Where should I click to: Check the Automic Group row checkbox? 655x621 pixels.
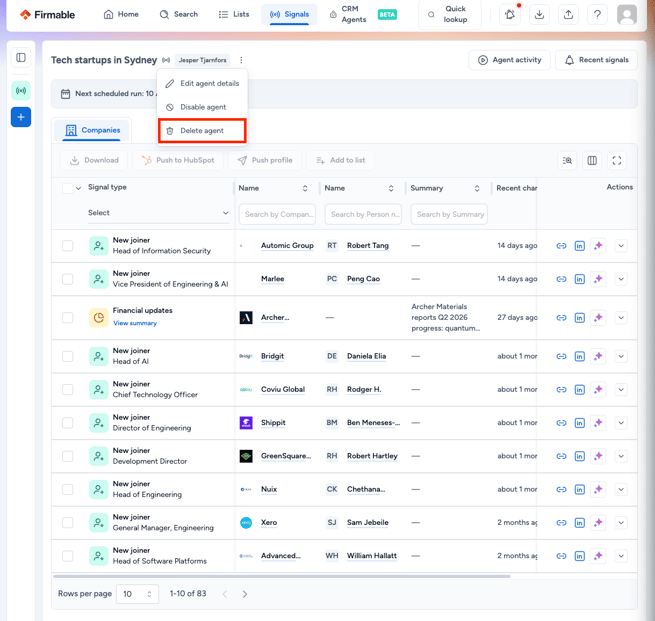67,246
